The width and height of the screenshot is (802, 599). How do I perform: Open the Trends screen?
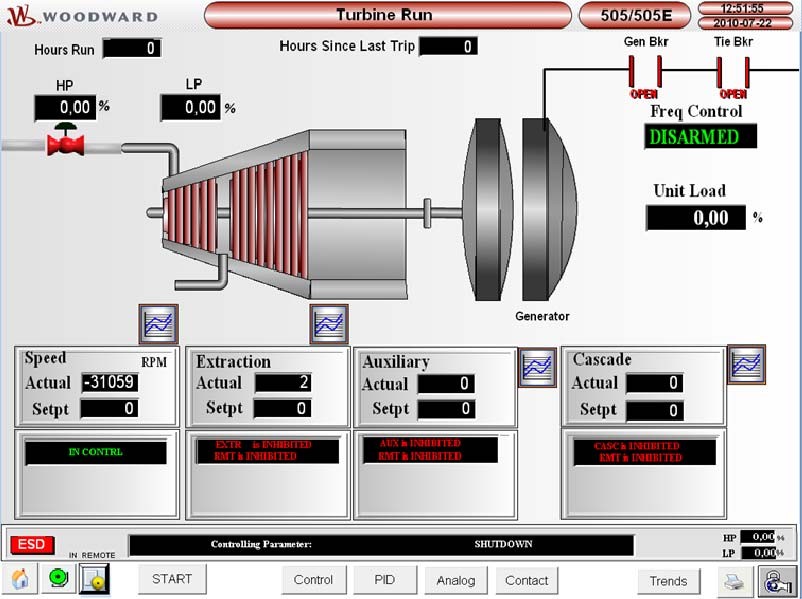[669, 582]
